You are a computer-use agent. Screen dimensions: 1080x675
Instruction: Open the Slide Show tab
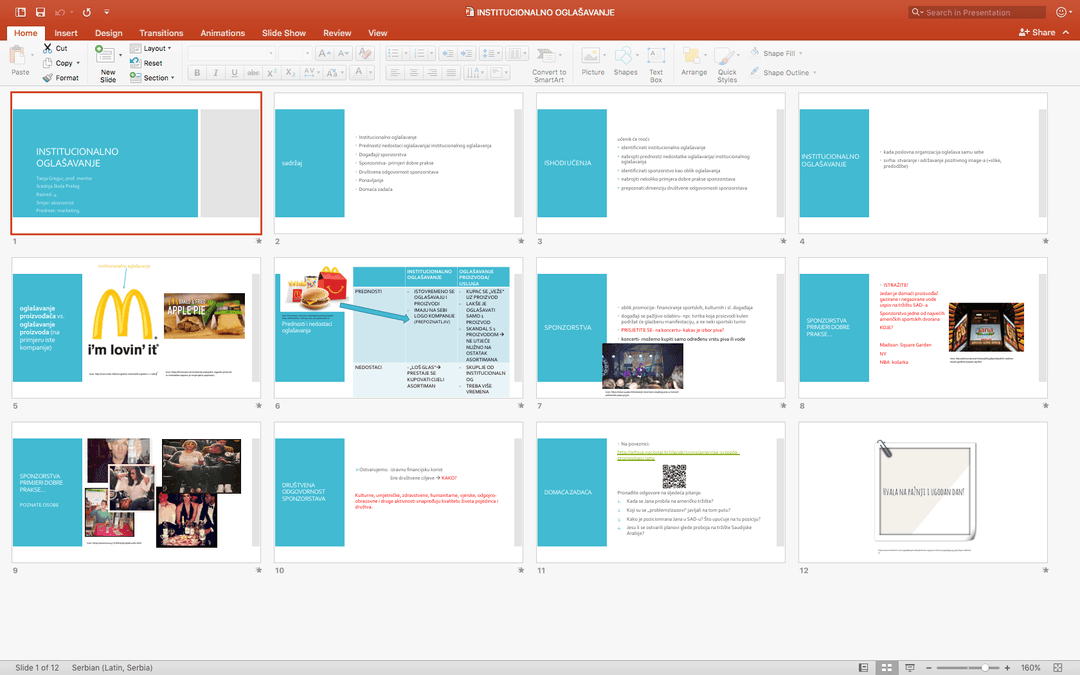pos(284,33)
